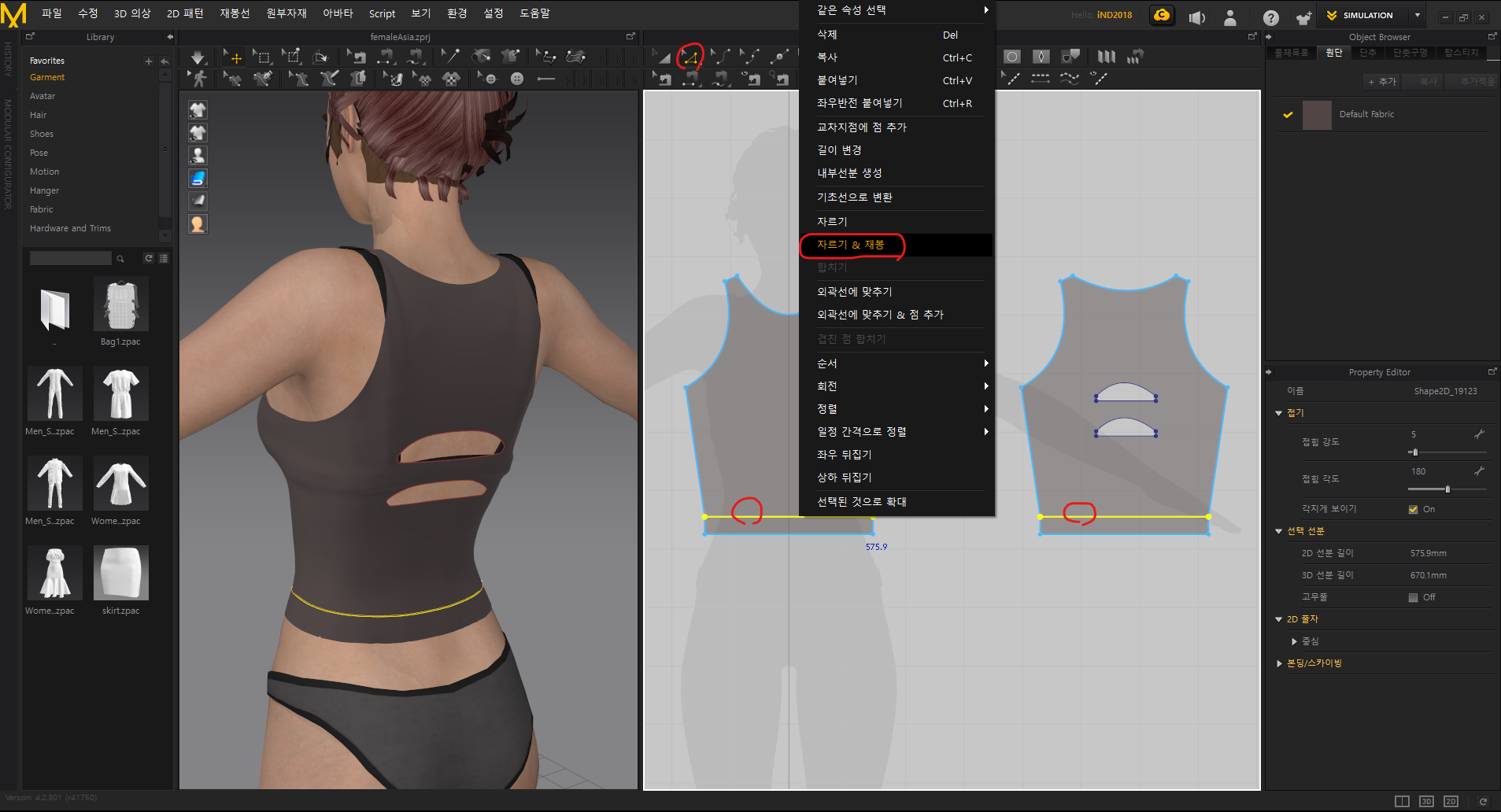Pick the round Button tool
Screen dimensions: 1501x812
(x=517, y=79)
